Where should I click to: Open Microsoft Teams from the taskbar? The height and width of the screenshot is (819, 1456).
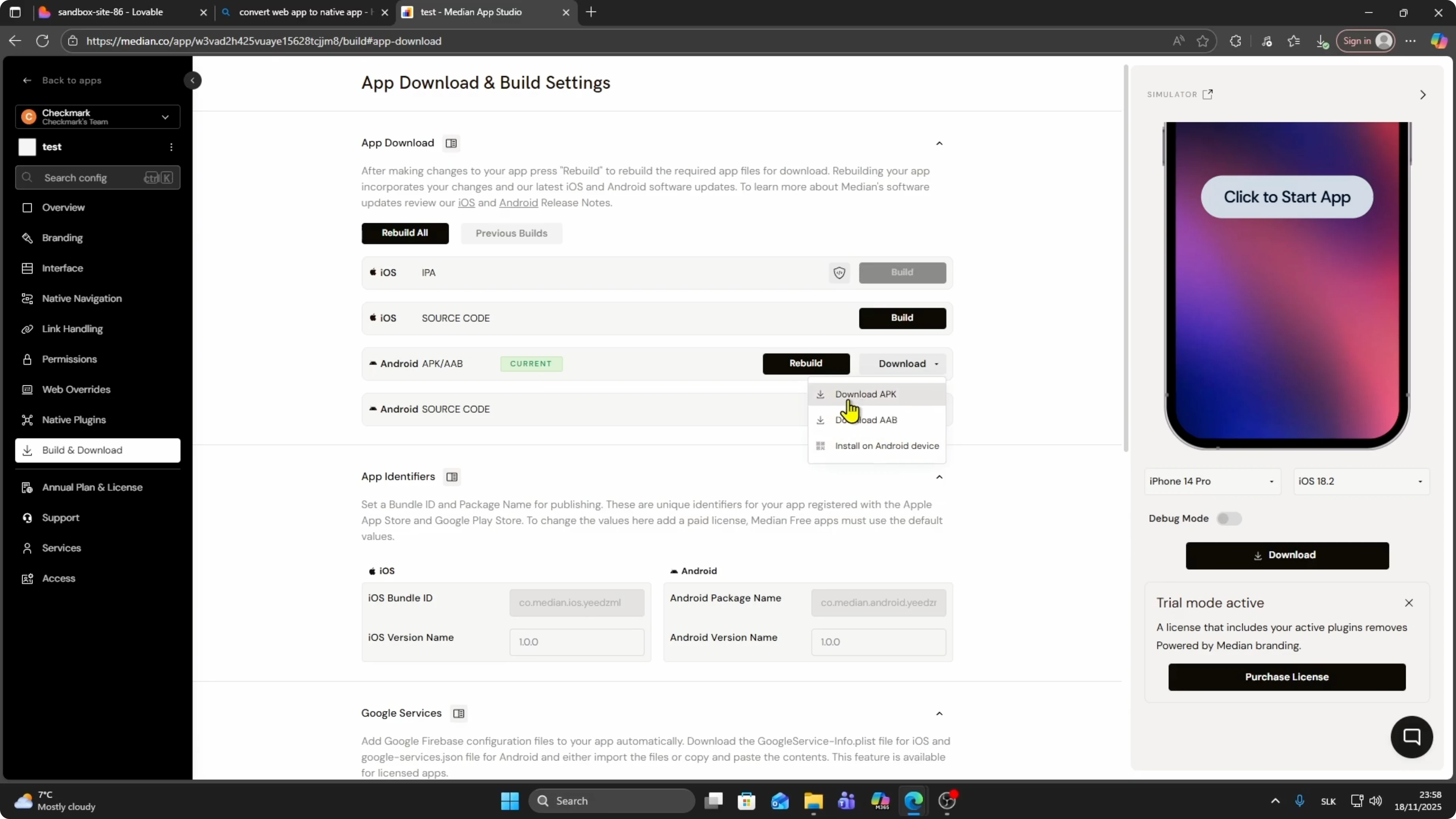(847, 801)
